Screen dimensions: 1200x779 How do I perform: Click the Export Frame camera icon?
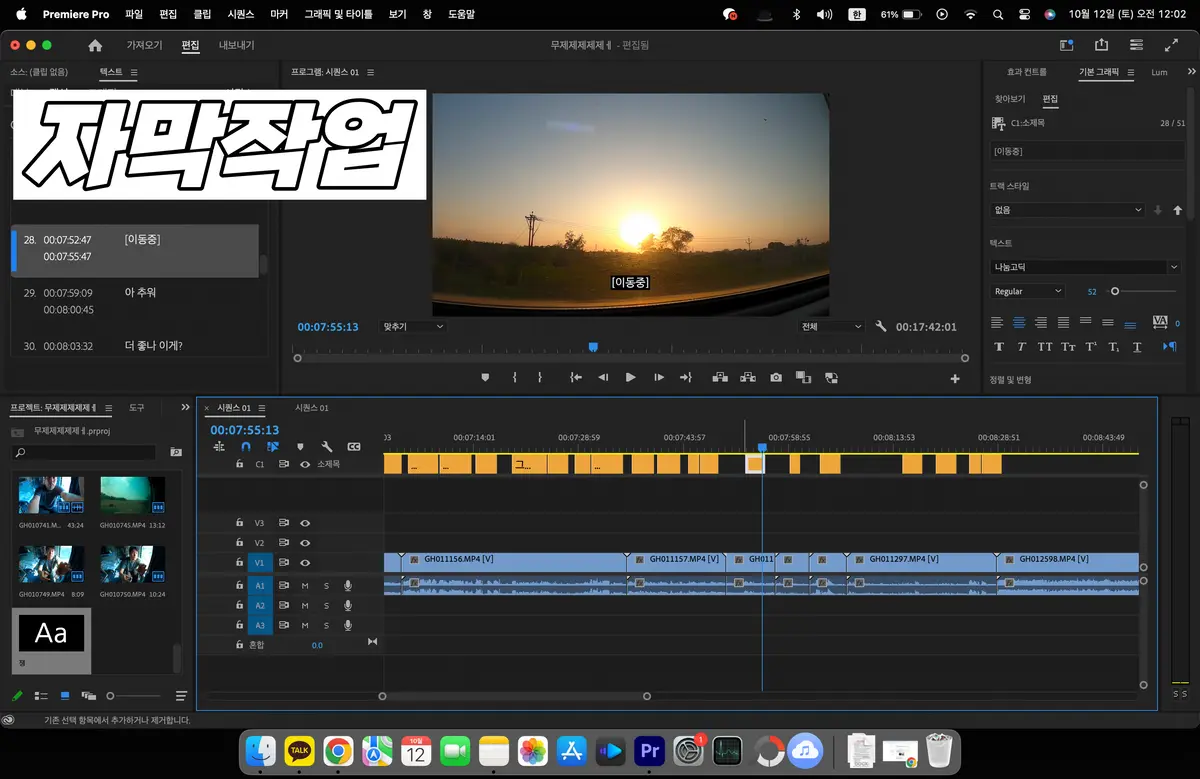(776, 377)
